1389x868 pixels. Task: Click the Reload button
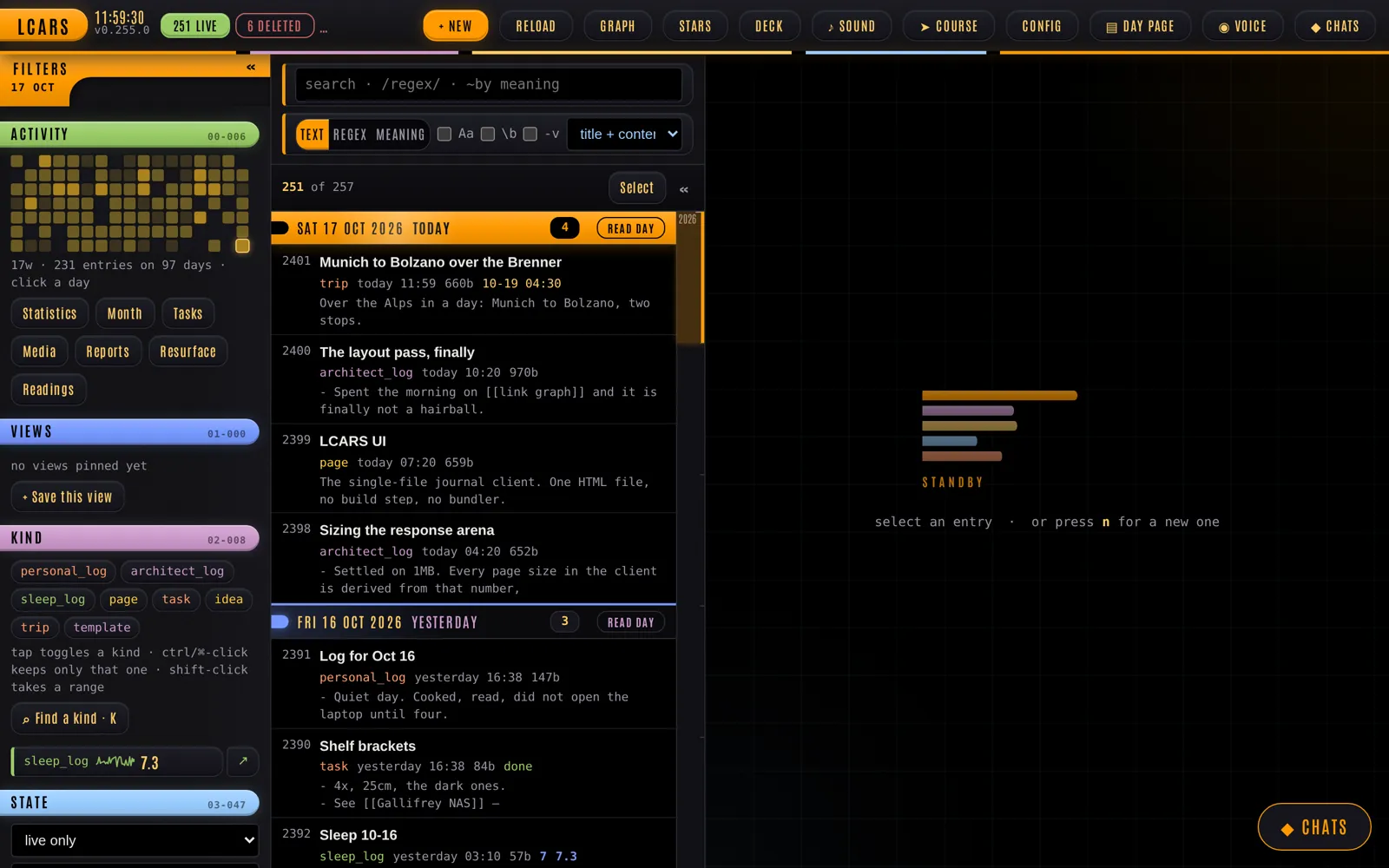click(536, 26)
